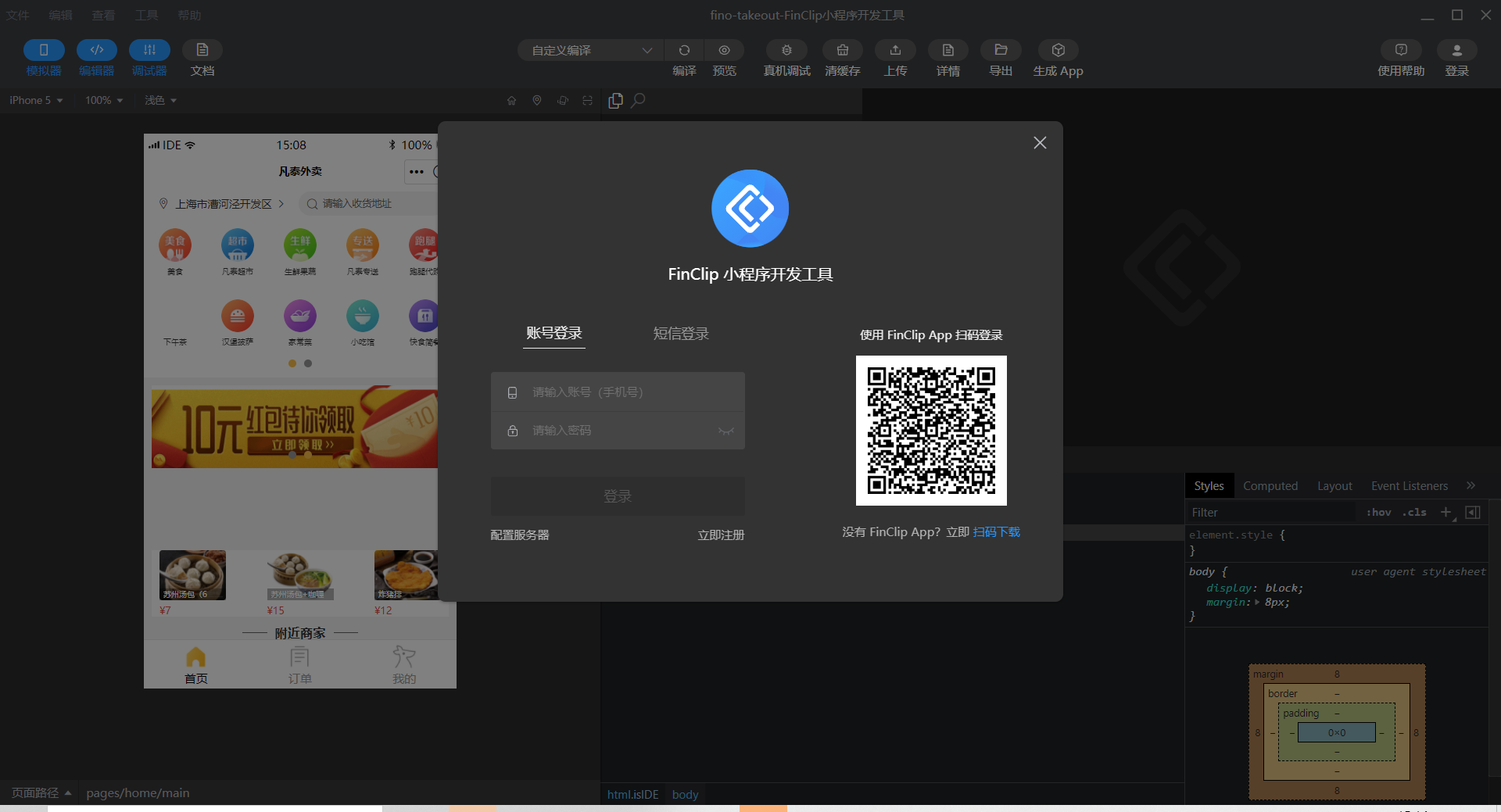Toggle password visibility eye icon
This screenshot has height=812, width=1501.
coord(726,431)
